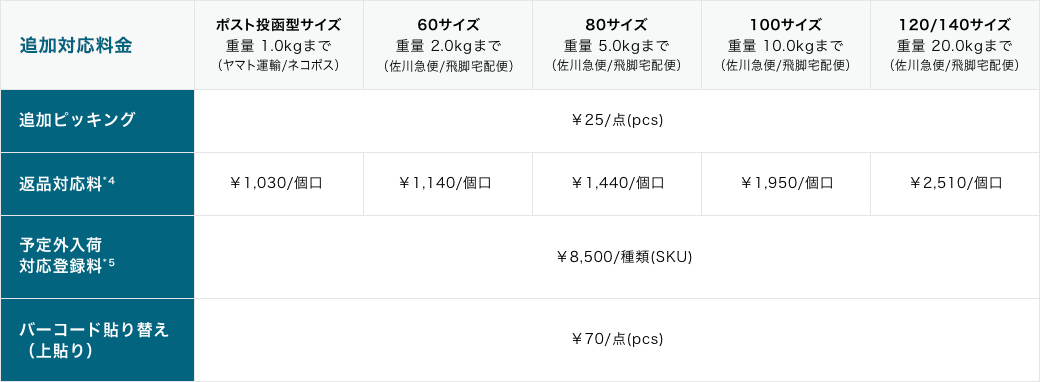Click the footnote *5 marker after 対応登録料
Image resolution: width=1040 pixels, height=382 pixels.
coord(110,263)
